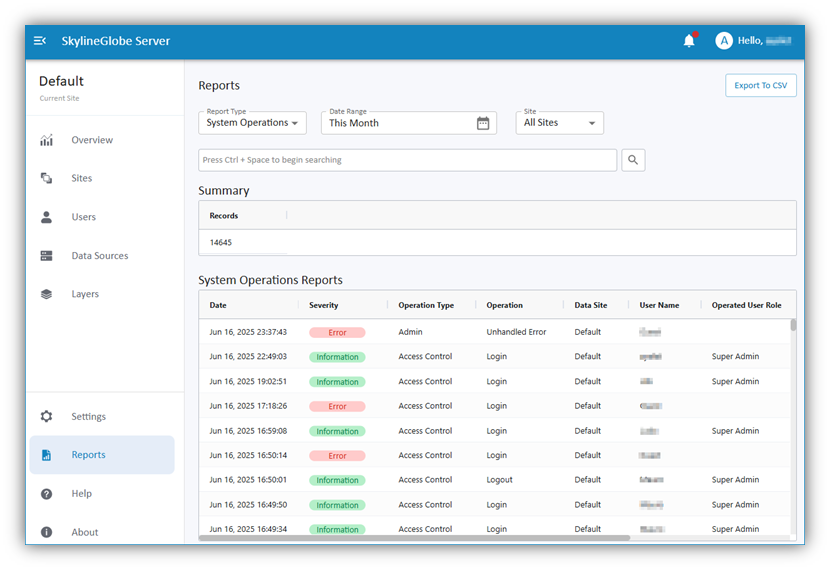The height and width of the screenshot is (570, 830).
Task: Click the vertical table scrollbar thumb
Action: coord(793,324)
